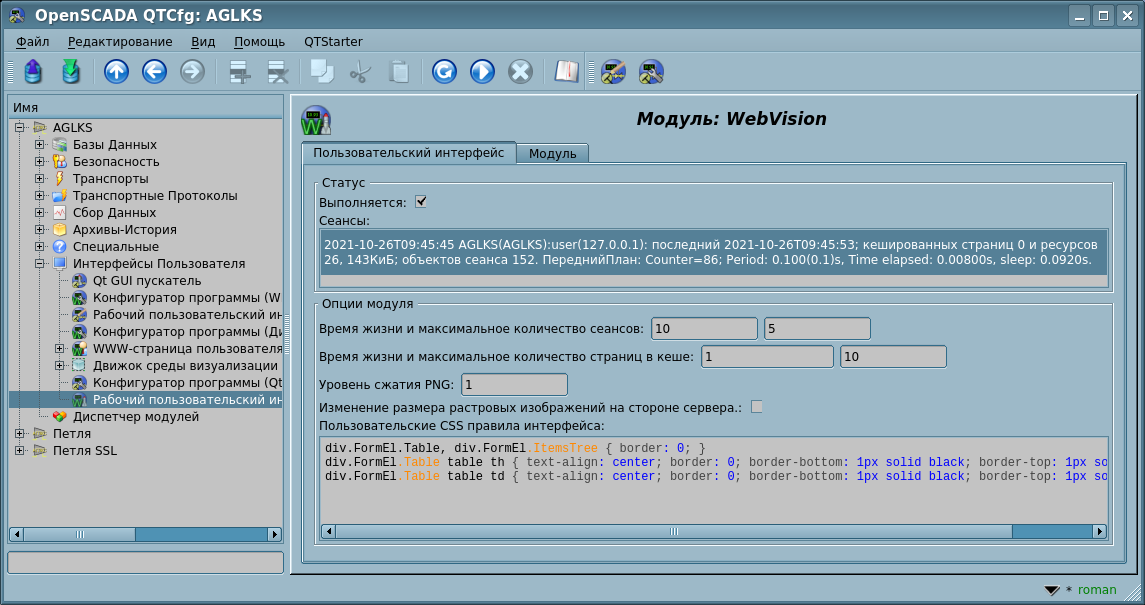The image size is (1145, 605).
Task: Click the WebVision module icon beside the title
Action: [x=316, y=120]
